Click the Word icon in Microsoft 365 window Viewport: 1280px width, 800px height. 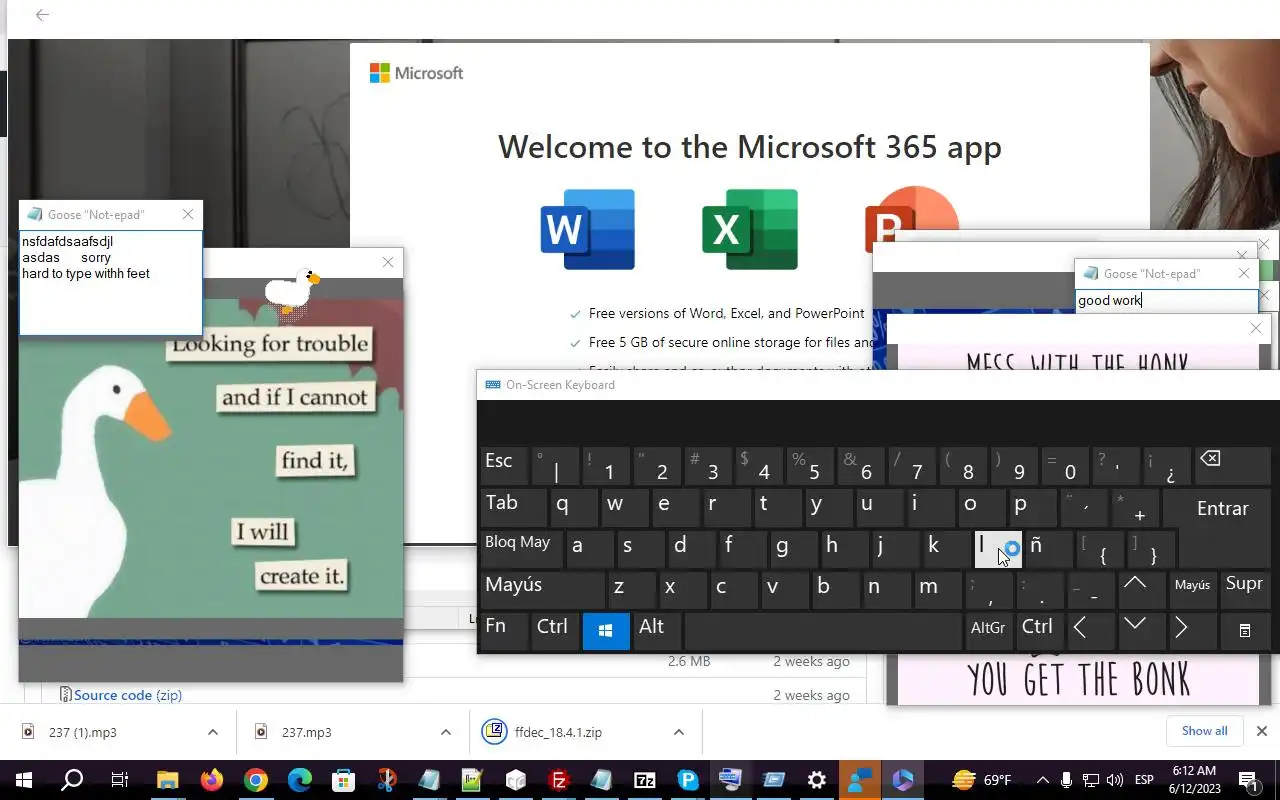[x=587, y=229]
